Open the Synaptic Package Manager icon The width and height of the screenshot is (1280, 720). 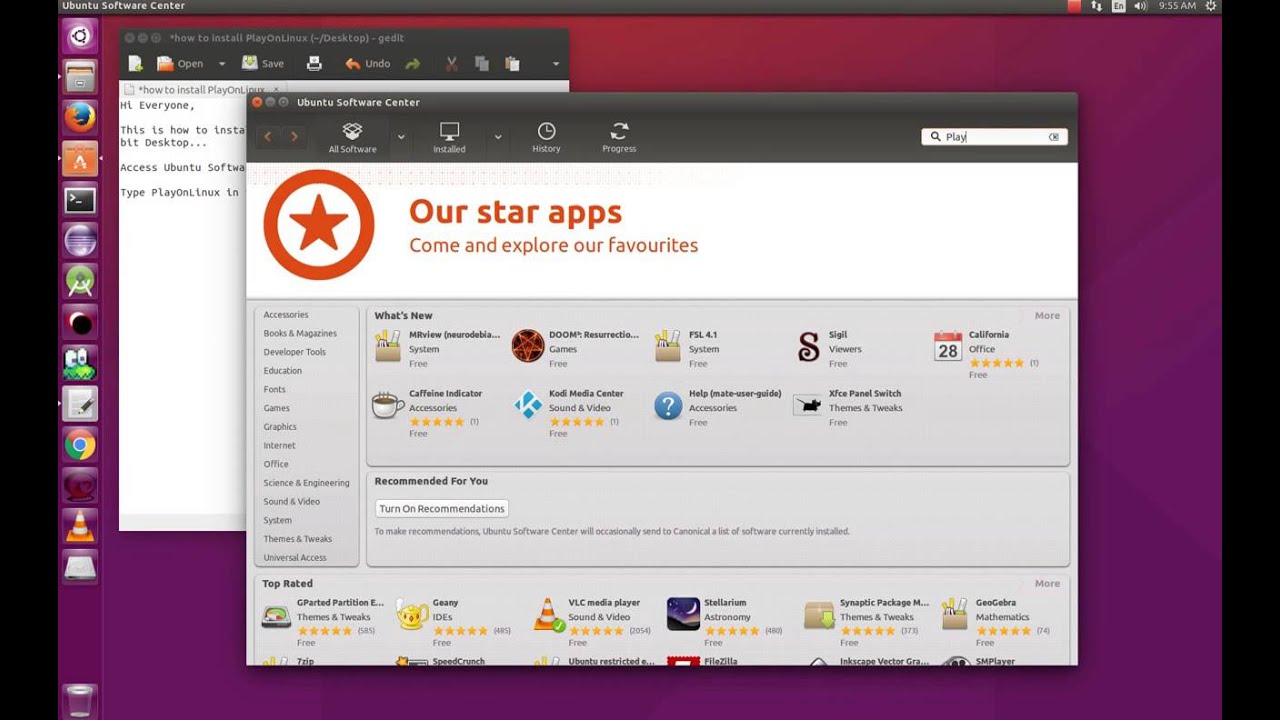click(x=820, y=615)
